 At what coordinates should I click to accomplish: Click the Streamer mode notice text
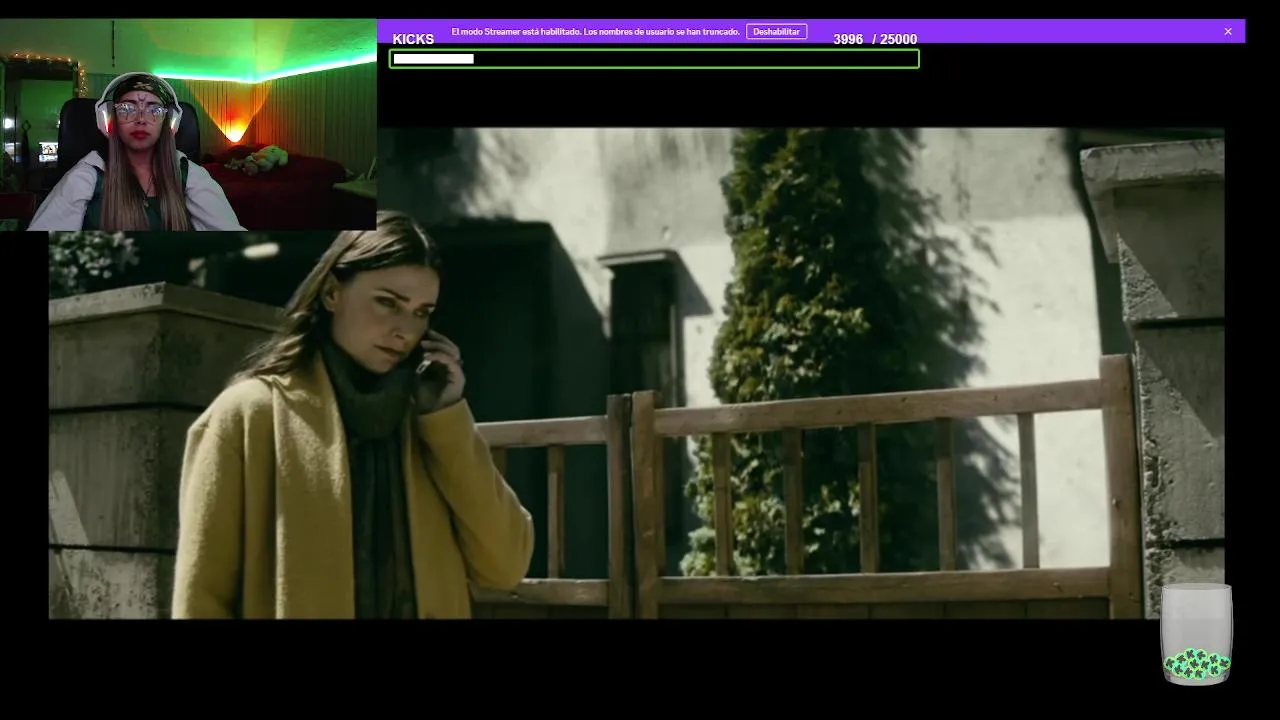[x=595, y=31]
